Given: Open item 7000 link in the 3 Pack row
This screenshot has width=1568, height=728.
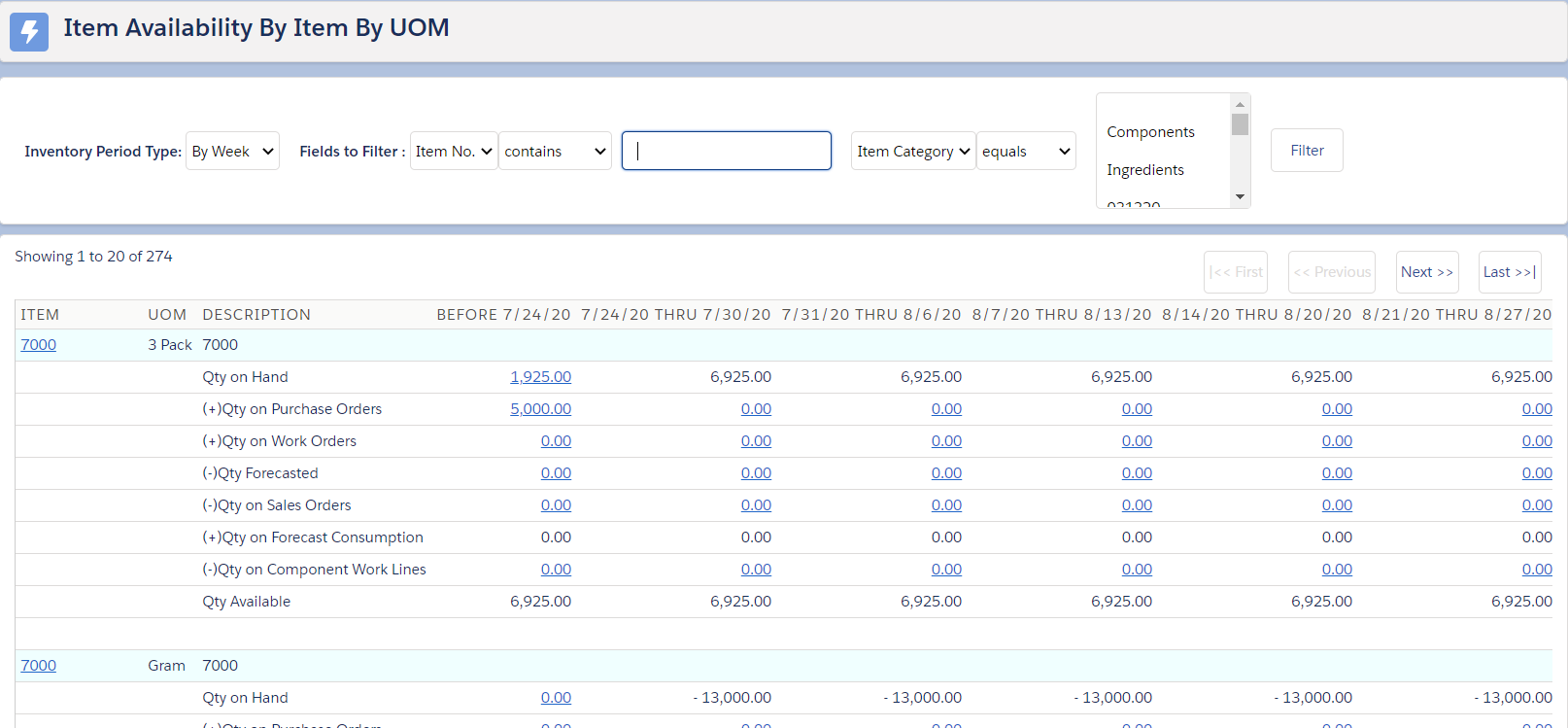Looking at the screenshot, I should [x=39, y=345].
